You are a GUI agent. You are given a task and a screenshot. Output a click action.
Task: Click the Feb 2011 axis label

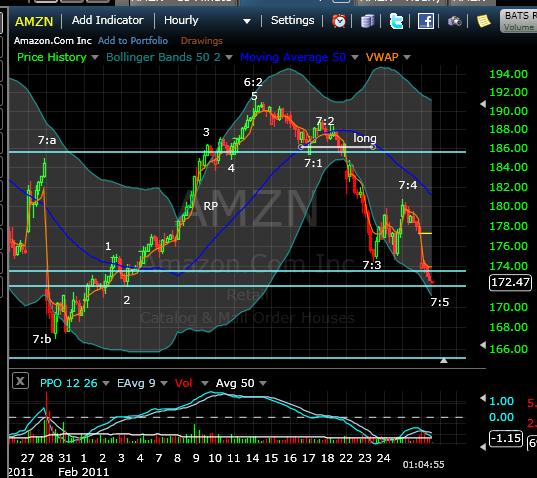point(84,472)
